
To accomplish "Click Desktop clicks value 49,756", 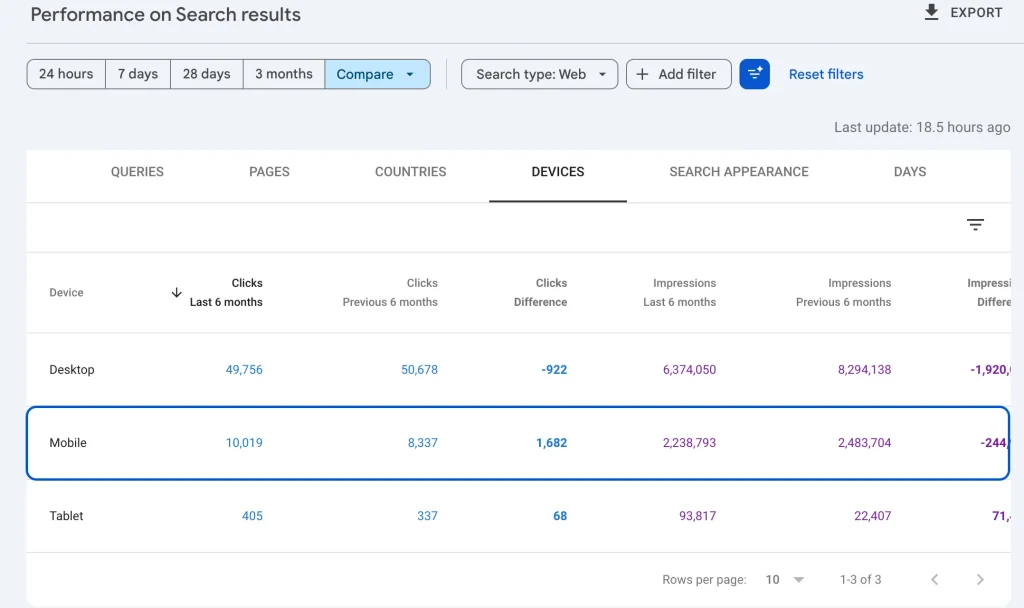I will [x=244, y=370].
